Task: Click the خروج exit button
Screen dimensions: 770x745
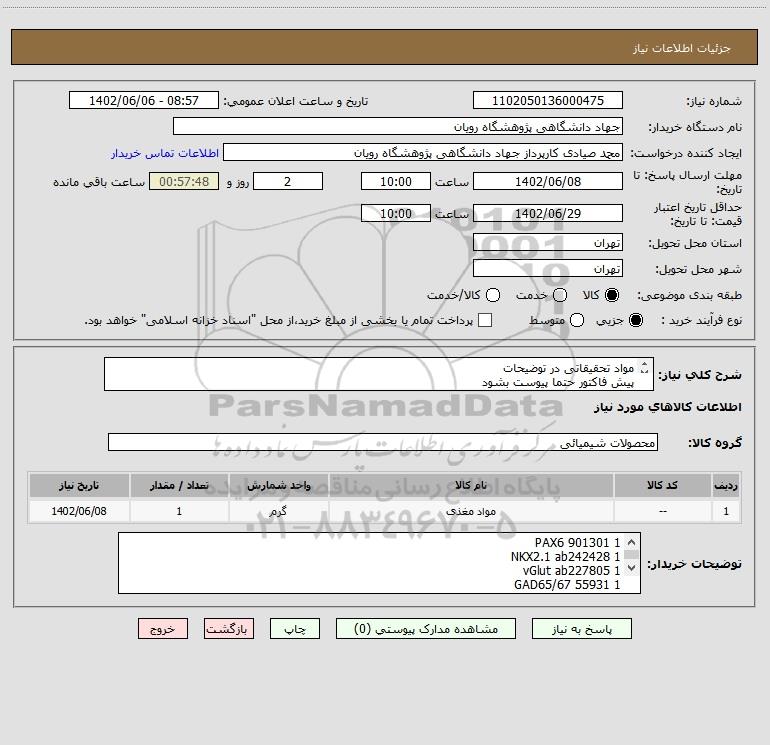Action: pyautogui.click(x=163, y=629)
